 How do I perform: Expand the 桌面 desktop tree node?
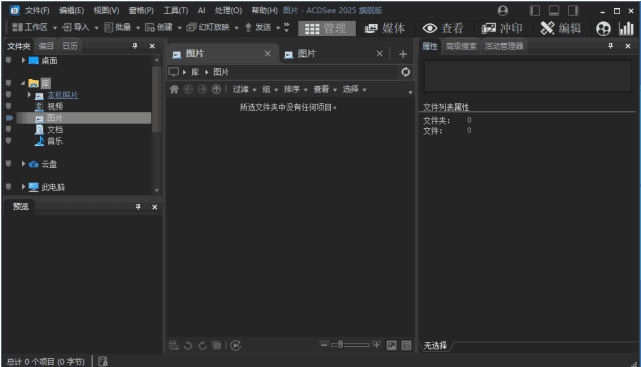[23, 60]
